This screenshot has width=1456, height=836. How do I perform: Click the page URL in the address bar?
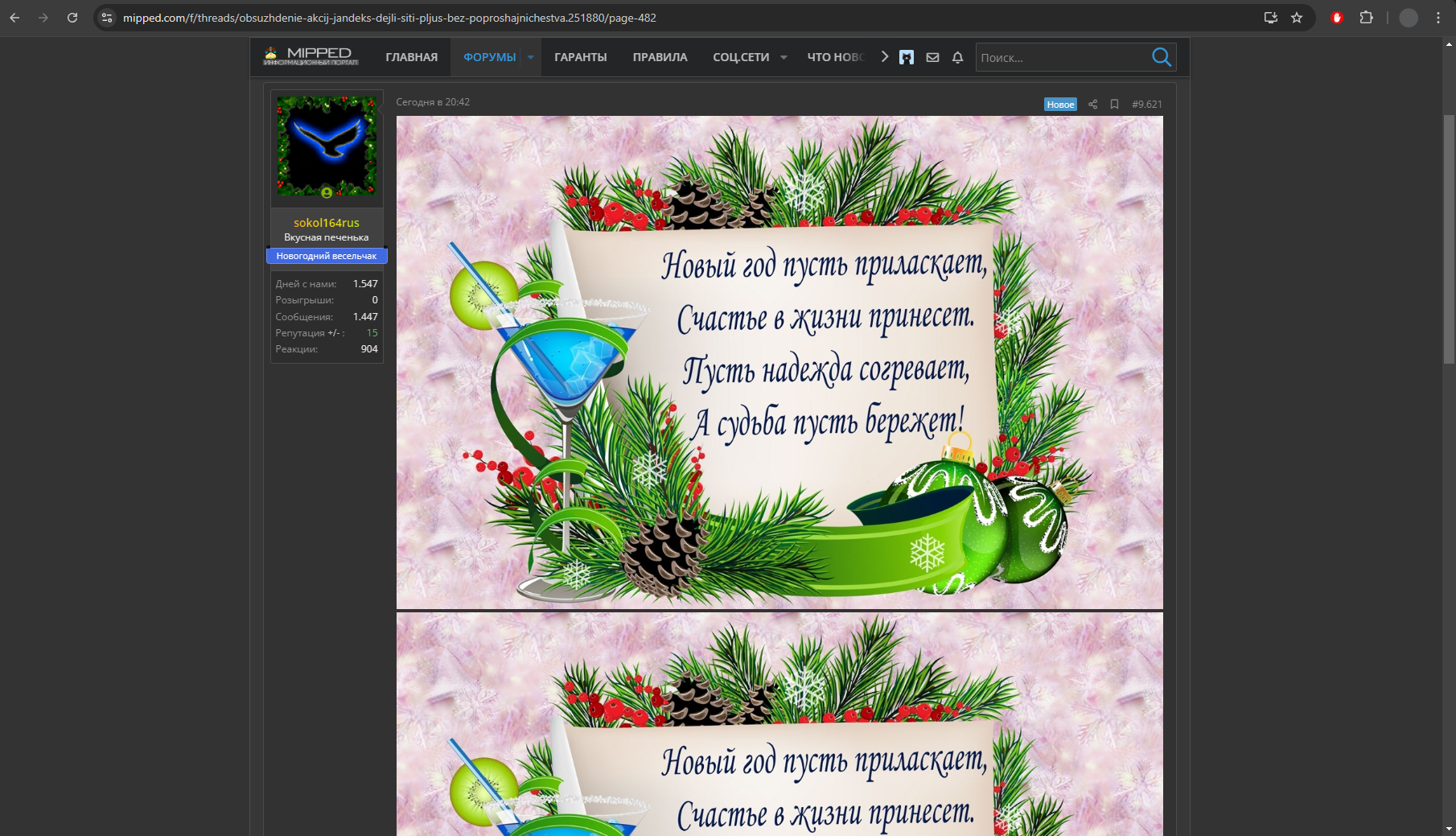click(389, 18)
